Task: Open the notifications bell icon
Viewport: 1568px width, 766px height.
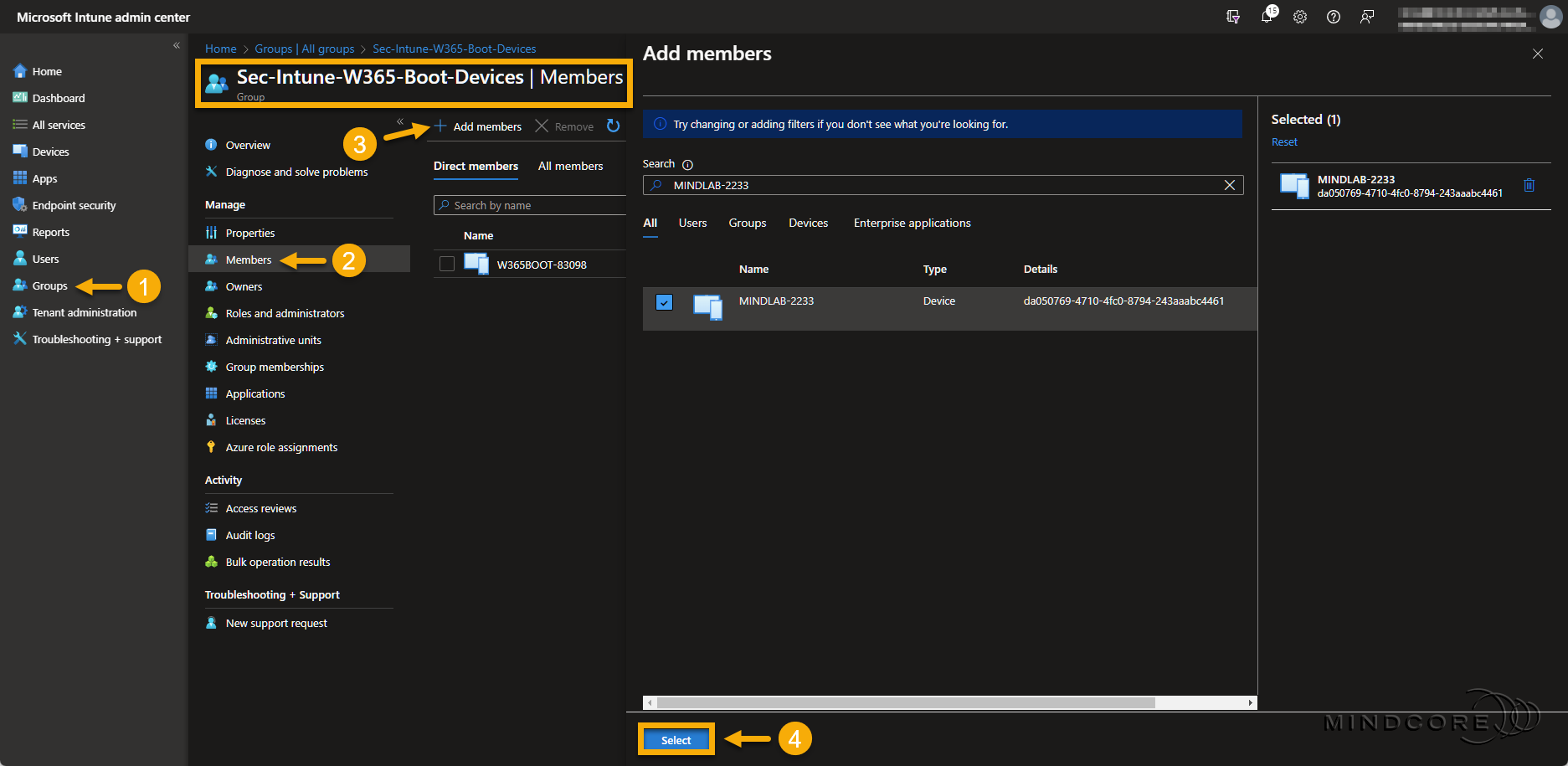Action: tap(1267, 17)
